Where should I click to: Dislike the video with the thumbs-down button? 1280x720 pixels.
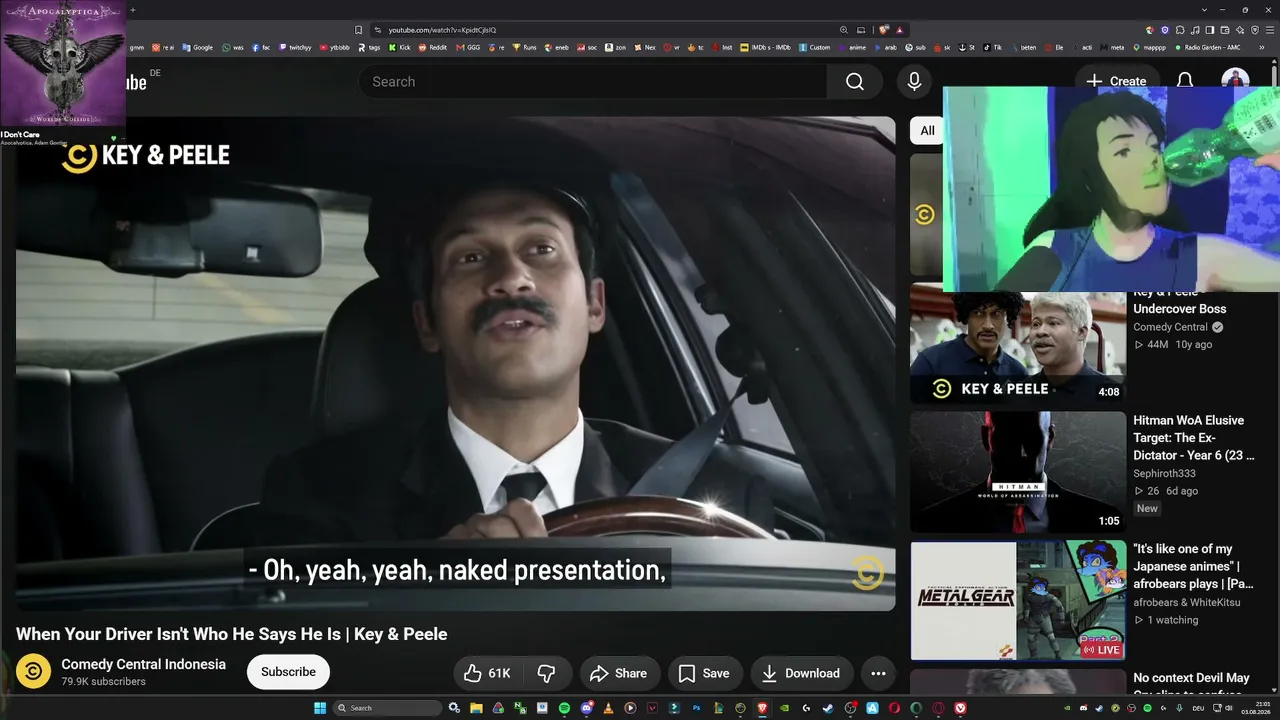click(546, 673)
